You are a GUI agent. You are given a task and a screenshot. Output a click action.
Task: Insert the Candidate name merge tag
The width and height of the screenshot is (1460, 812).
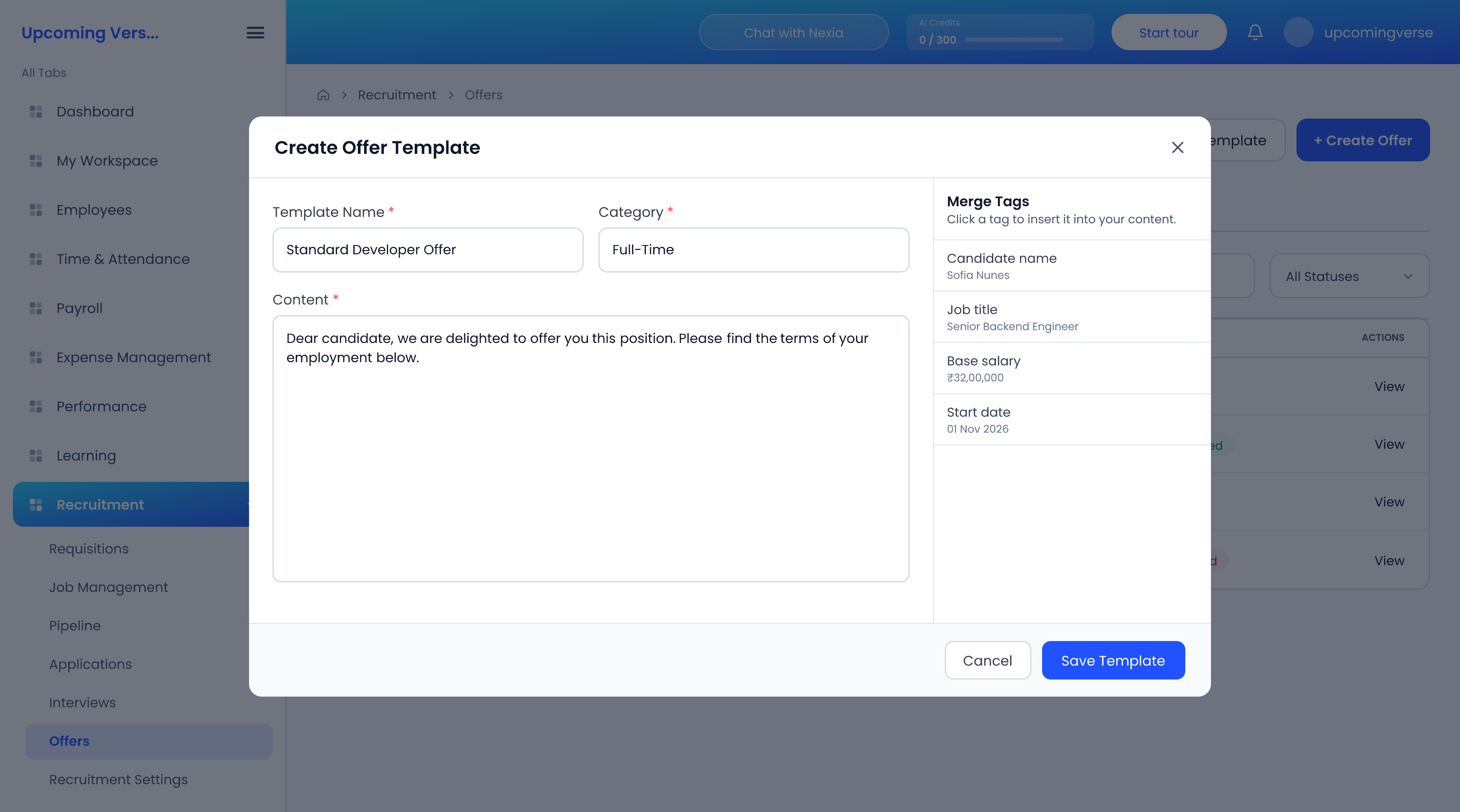pyautogui.click(x=1072, y=266)
